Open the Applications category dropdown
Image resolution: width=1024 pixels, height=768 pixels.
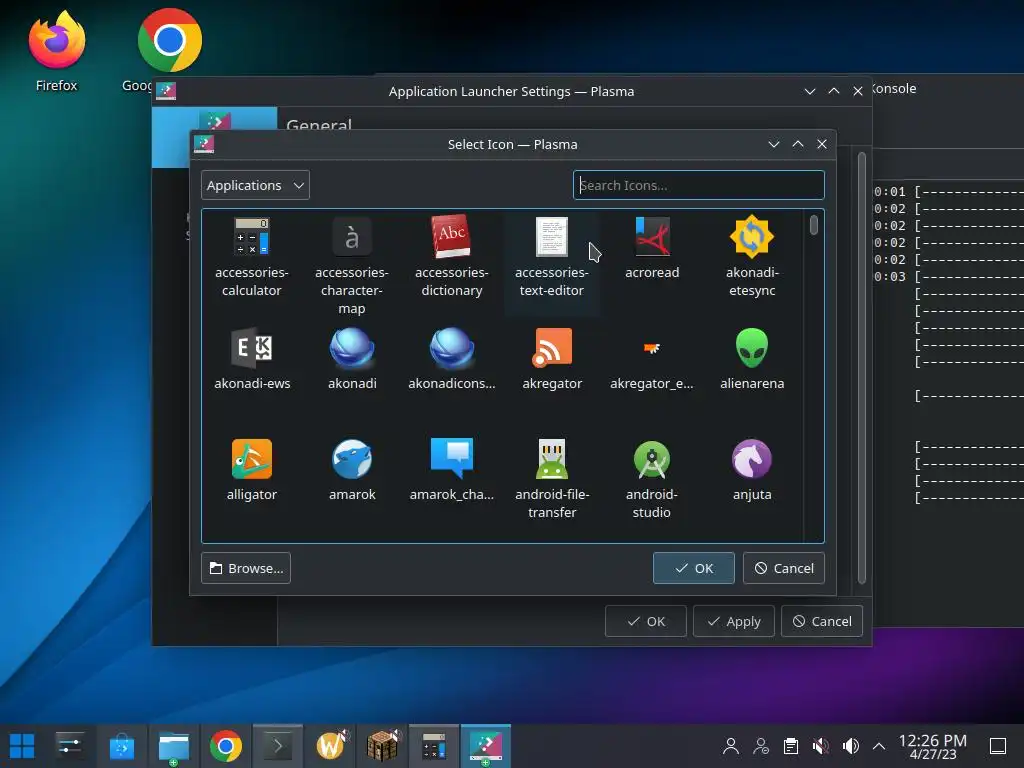pos(255,185)
